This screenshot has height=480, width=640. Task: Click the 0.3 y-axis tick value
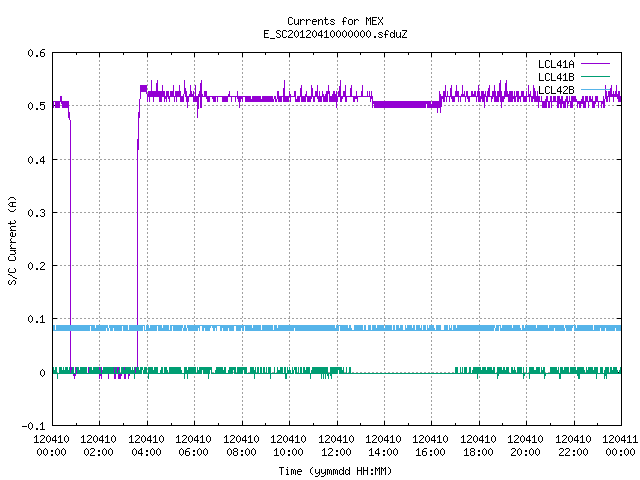tap(36, 213)
